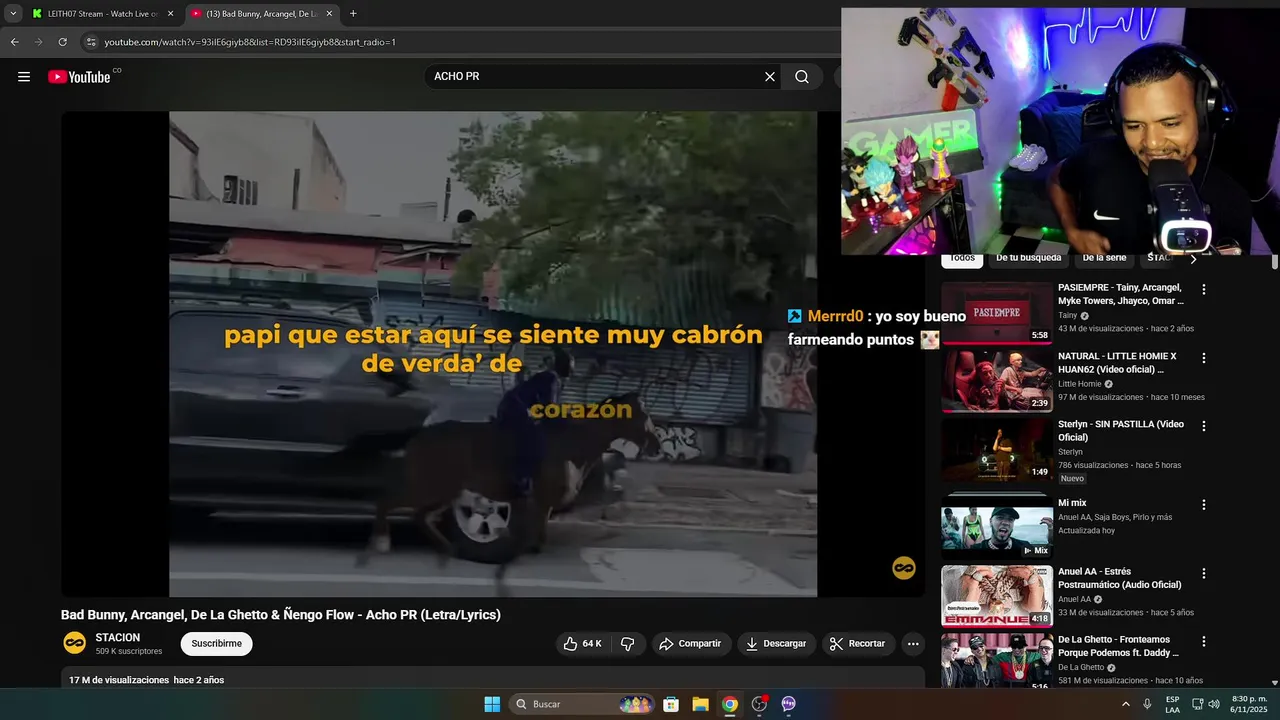Viewport: 1280px width, 720px height.
Task: Expand the tab search dropdown
Action: [x=13, y=14]
